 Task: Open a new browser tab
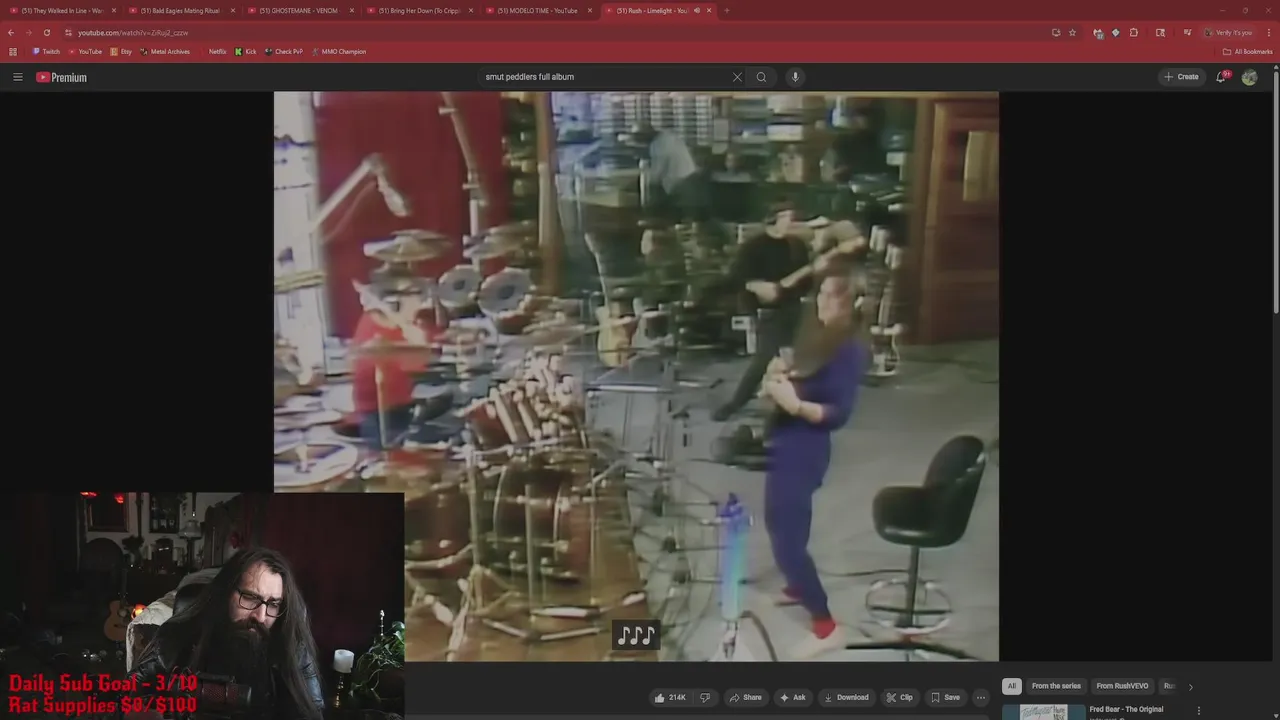click(x=726, y=10)
